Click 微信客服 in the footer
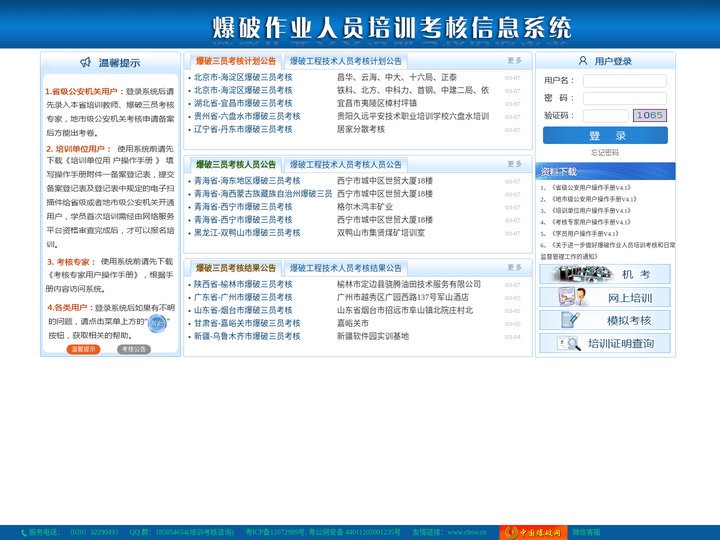This screenshot has width=720, height=540. point(586,532)
